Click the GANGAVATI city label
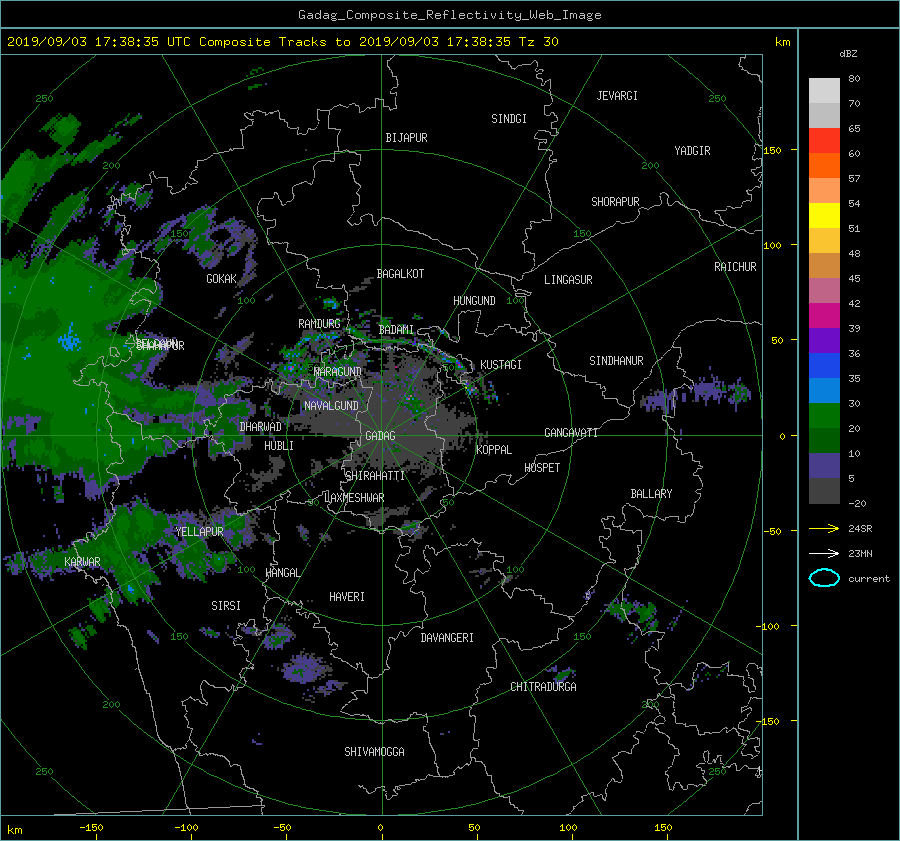The image size is (900, 841). click(571, 433)
